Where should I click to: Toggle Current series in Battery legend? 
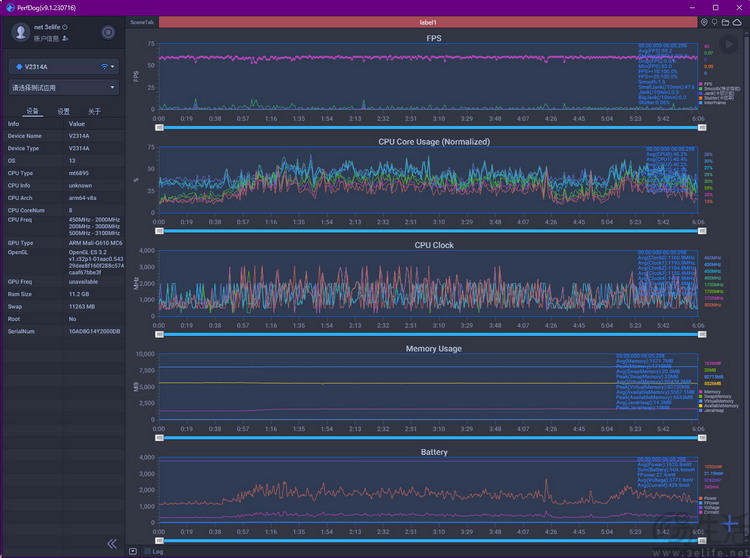coord(708,512)
